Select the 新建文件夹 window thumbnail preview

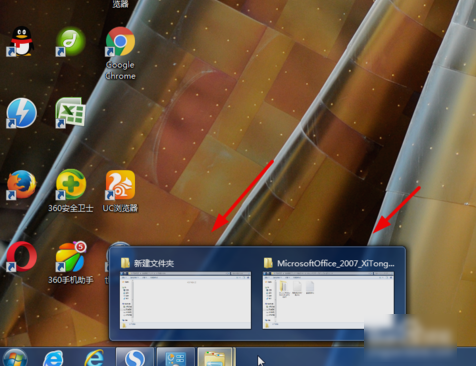pos(185,300)
